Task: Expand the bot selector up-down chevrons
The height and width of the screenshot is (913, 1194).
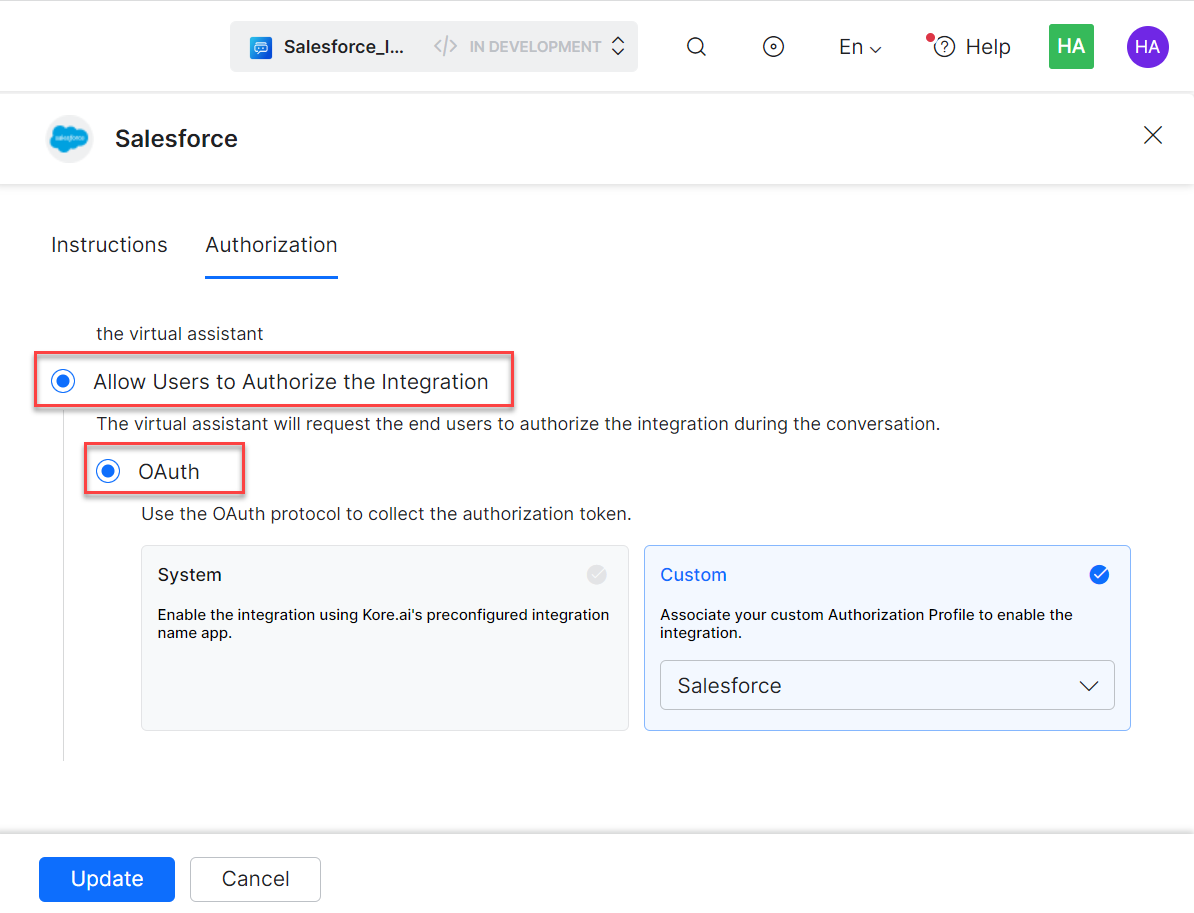Action: (618, 47)
